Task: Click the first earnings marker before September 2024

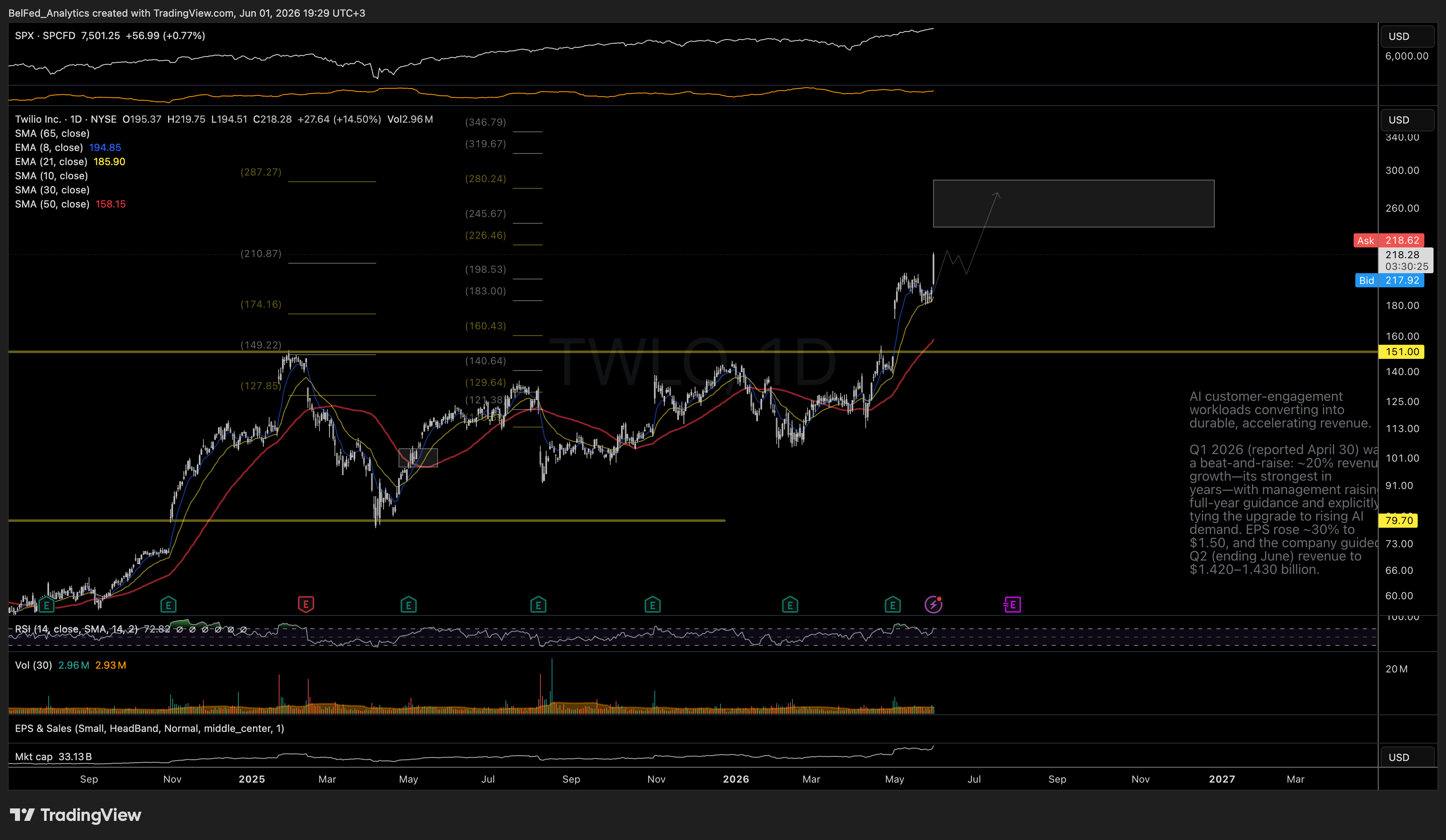Action: click(47, 604)
